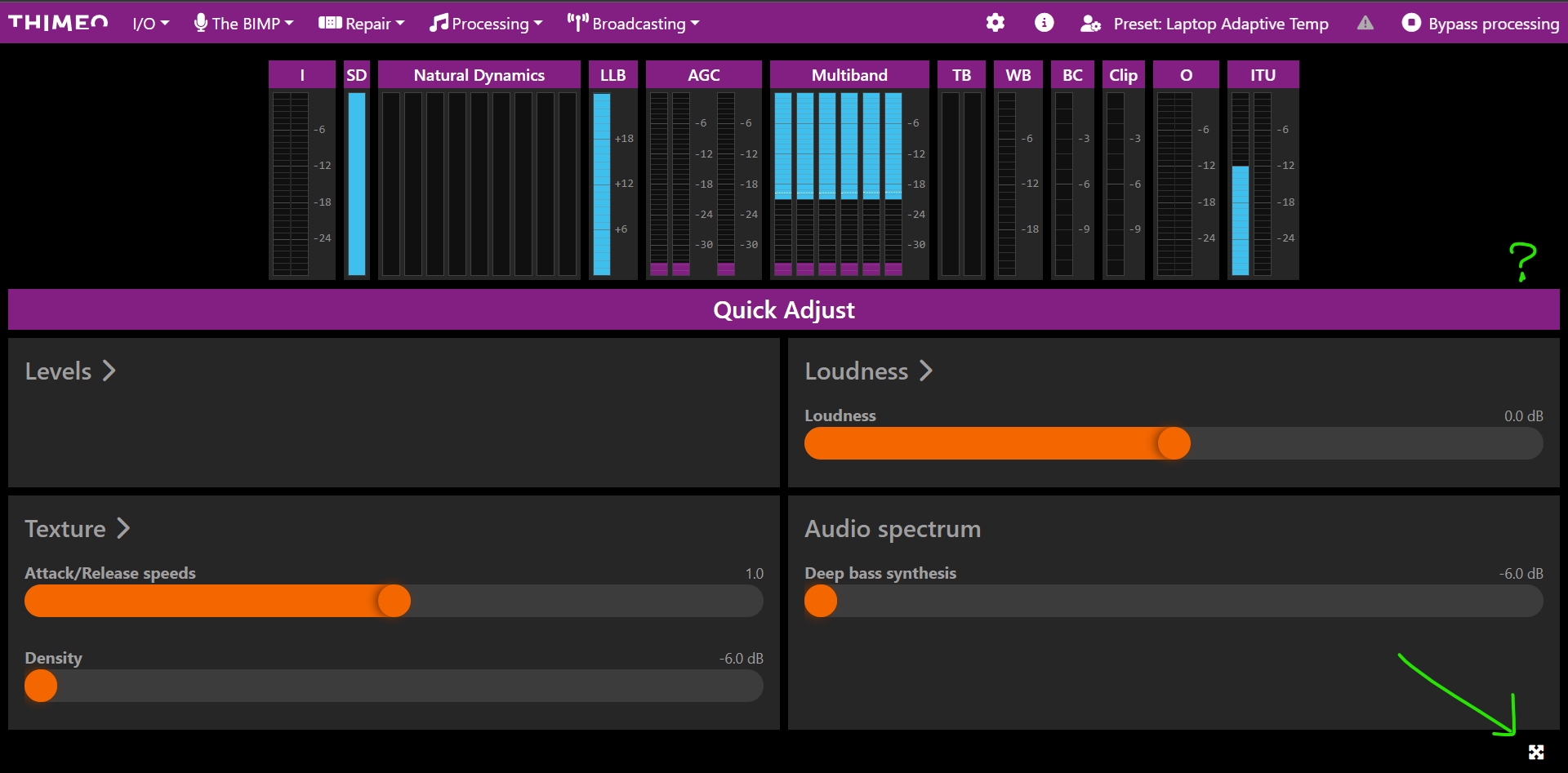Image resolution: width=1568 pixels, height=773 pixels.
Task: Select the O meter header
Action: click(1186, 74)
